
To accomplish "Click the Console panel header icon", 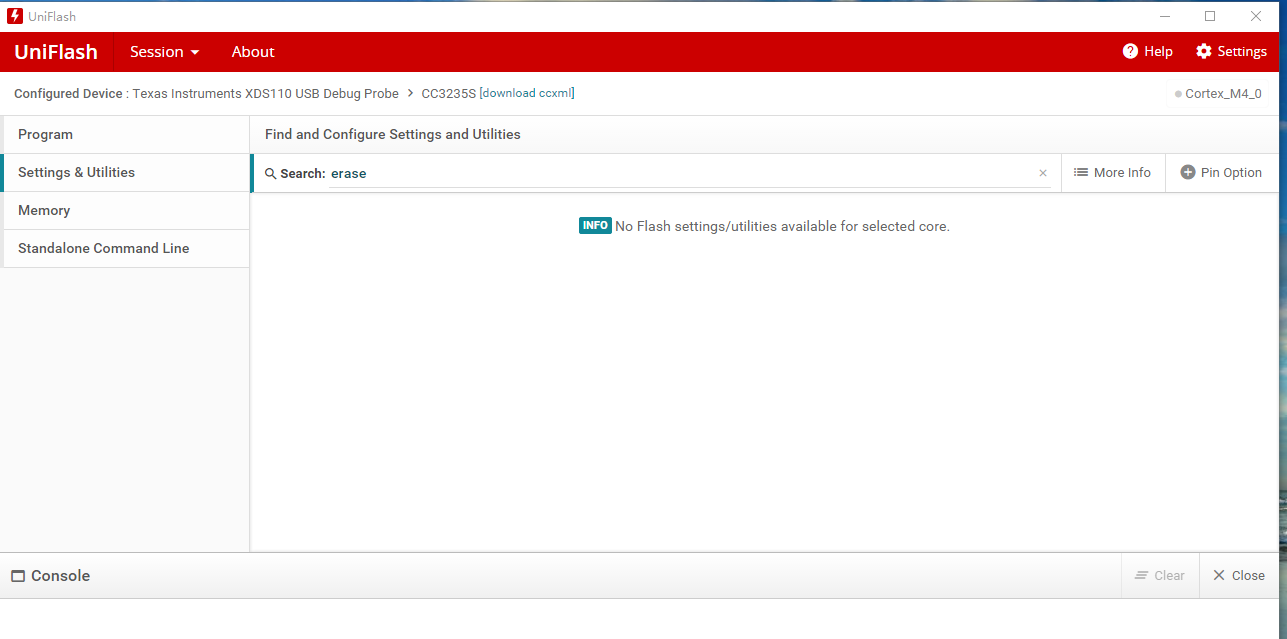I will [x=18, y=576].
